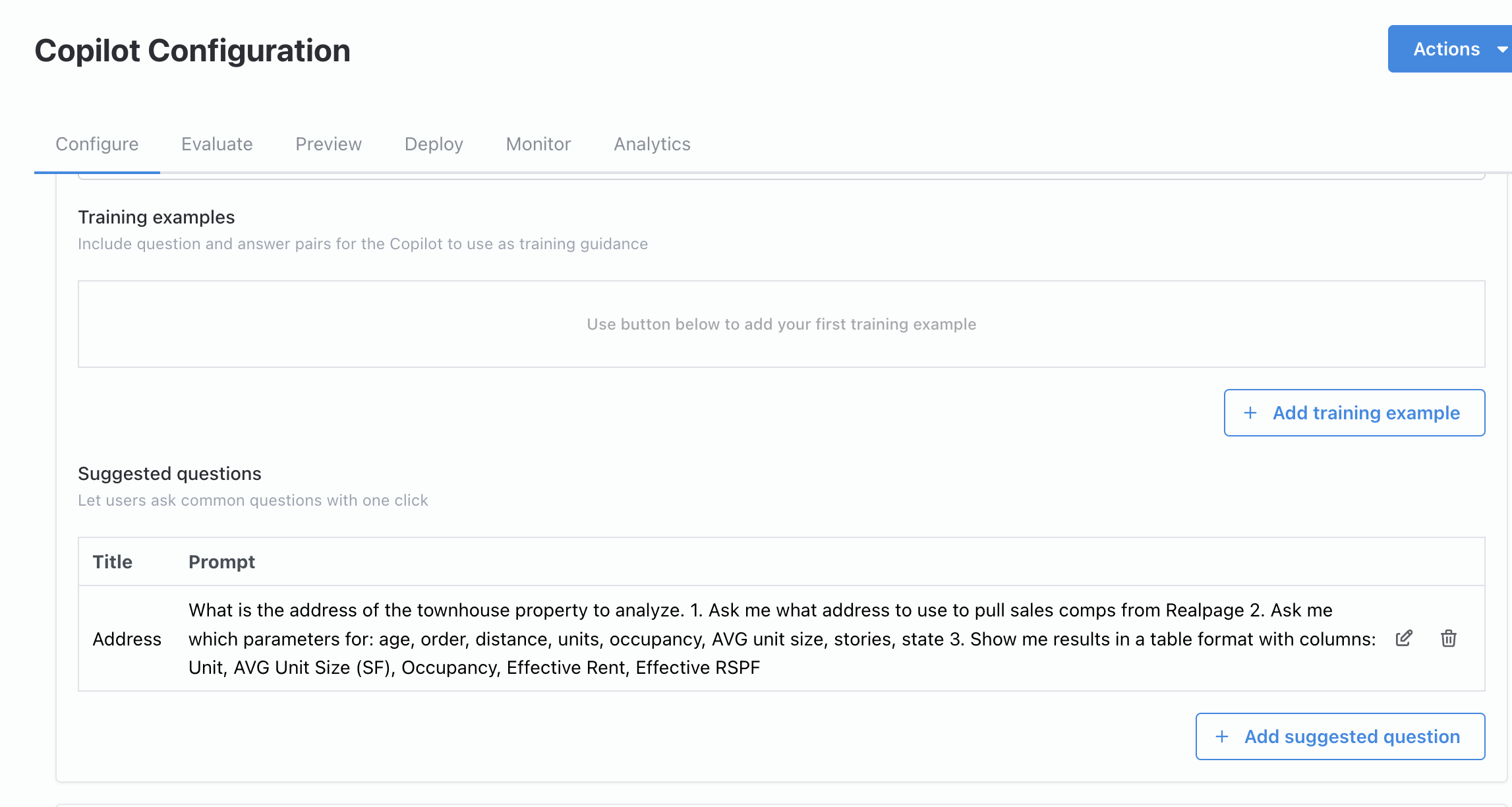Open the Preview tab
Viewport: 1512px width, 807px height.
(328, 144)
